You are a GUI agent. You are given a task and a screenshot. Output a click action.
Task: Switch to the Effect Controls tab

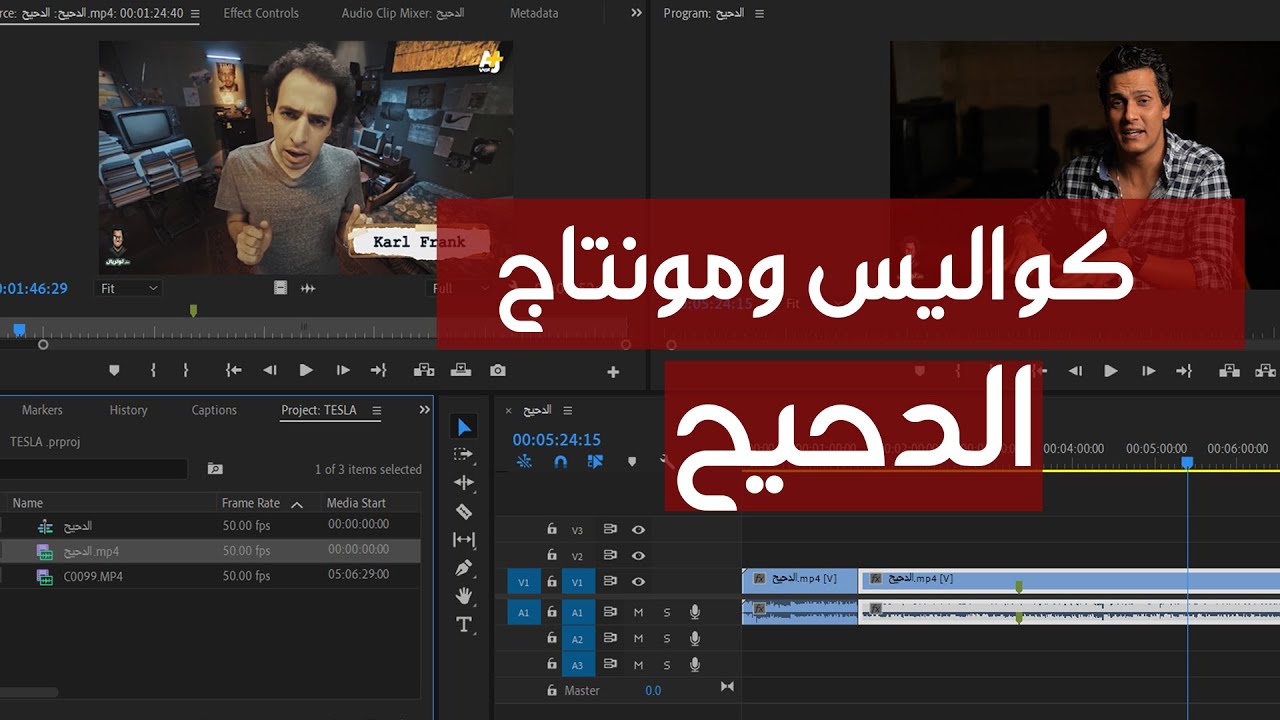coord(261,13)
